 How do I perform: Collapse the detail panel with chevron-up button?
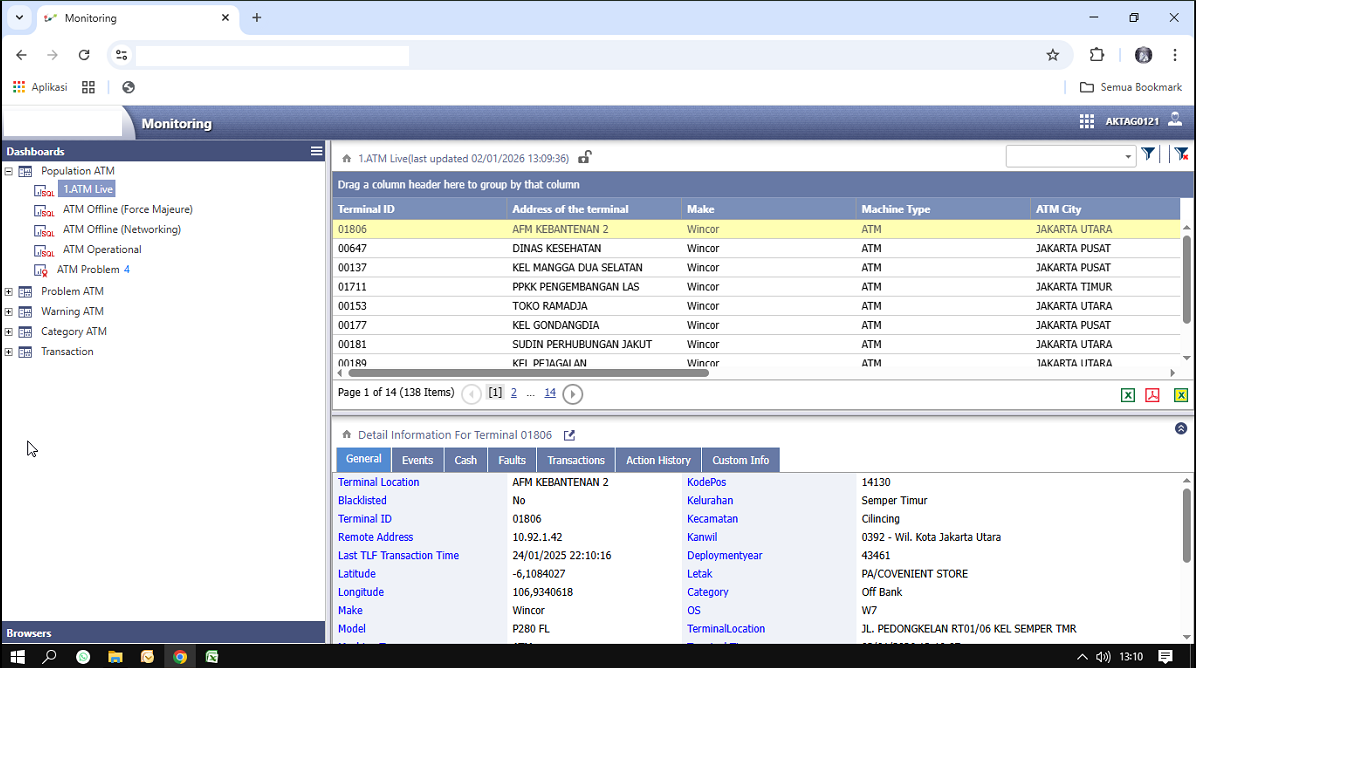coord(1181,428)
